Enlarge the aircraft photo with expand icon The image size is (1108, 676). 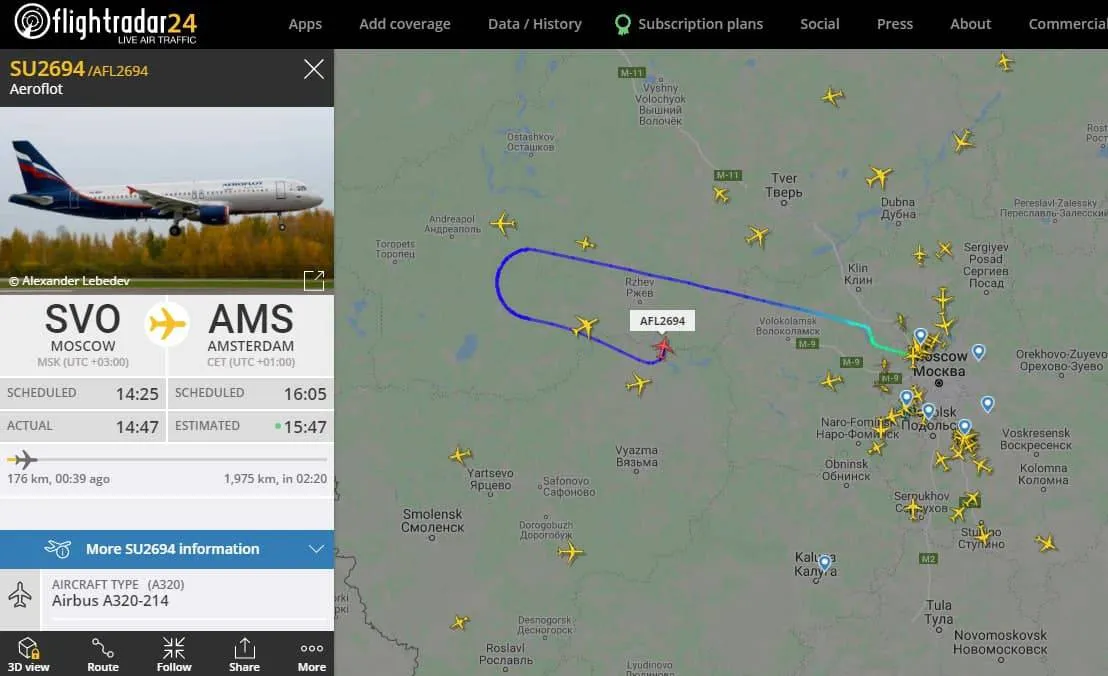tap(314, 280)
